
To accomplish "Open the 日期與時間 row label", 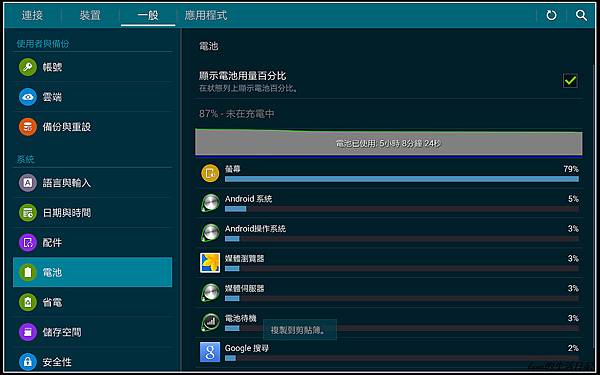I will tap(67, 213).
